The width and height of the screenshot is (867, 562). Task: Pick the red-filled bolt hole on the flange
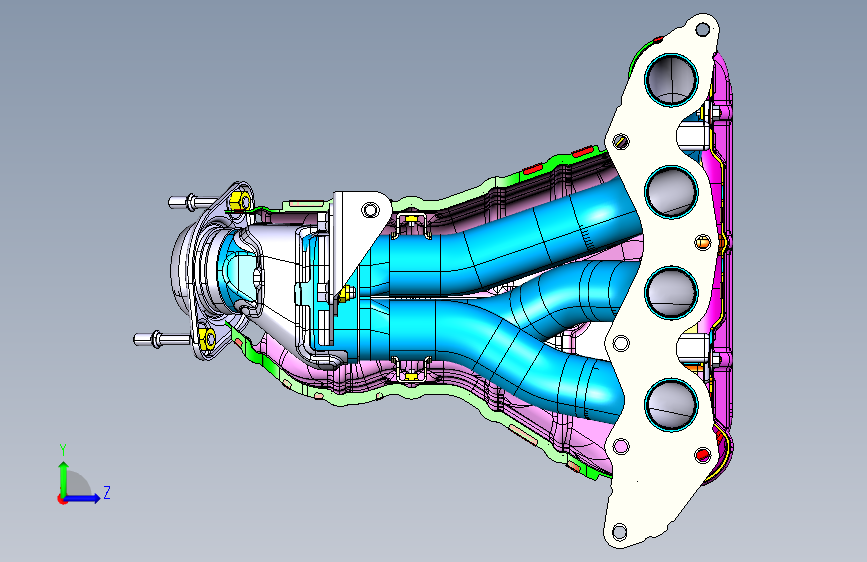[x=702, y=455]
